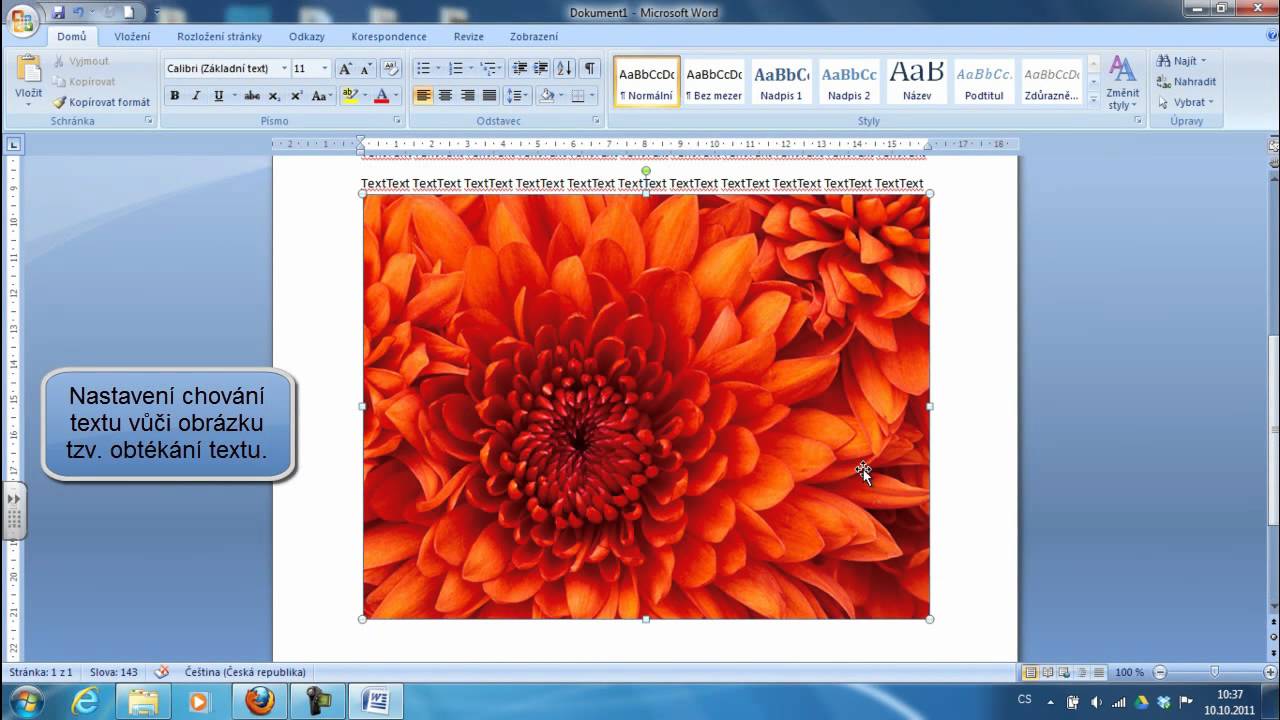Click the Najít find button
This screenshot has height=720, width=1280.
click(x=1182, y=61)
